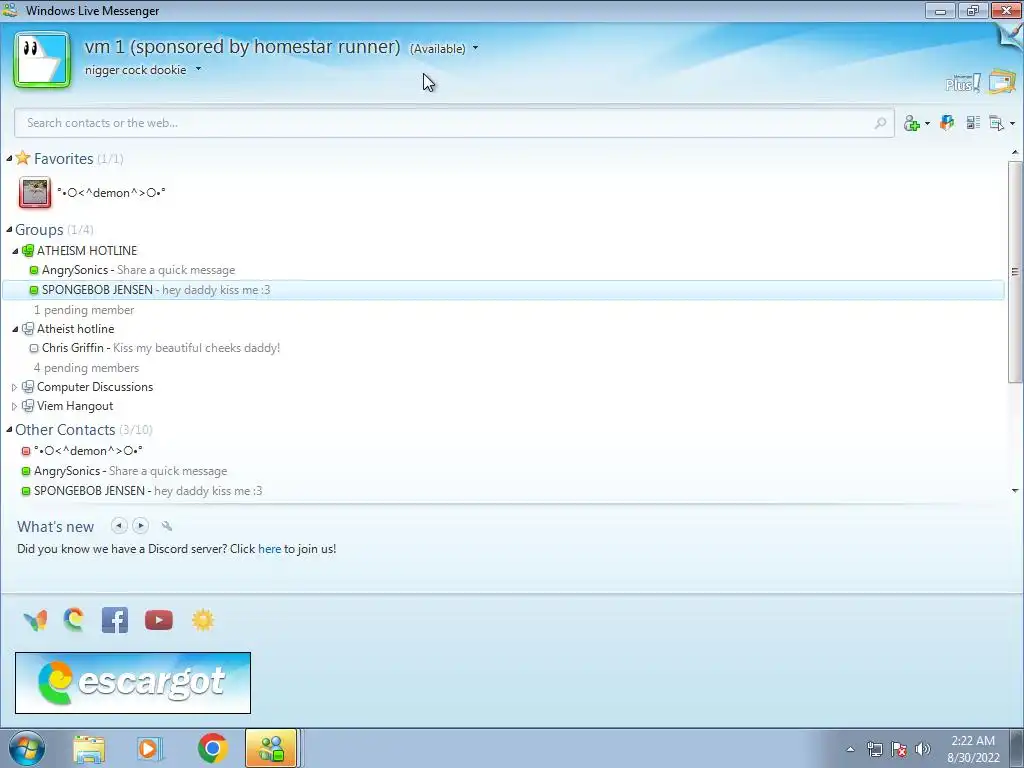Collapse the Groups section
1024x768 pixels.
[x=9, y=229]
